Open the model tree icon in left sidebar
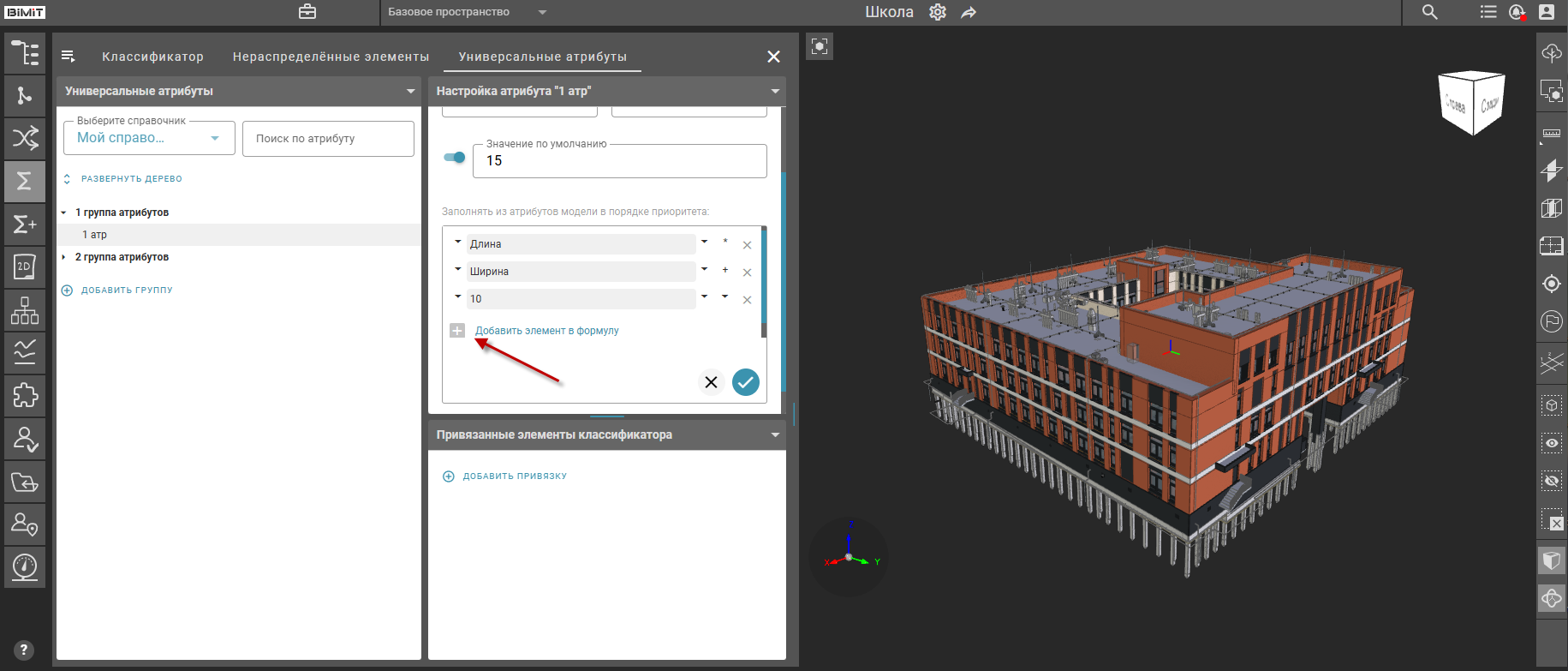 pyautogui.click(x=25, y=53)
